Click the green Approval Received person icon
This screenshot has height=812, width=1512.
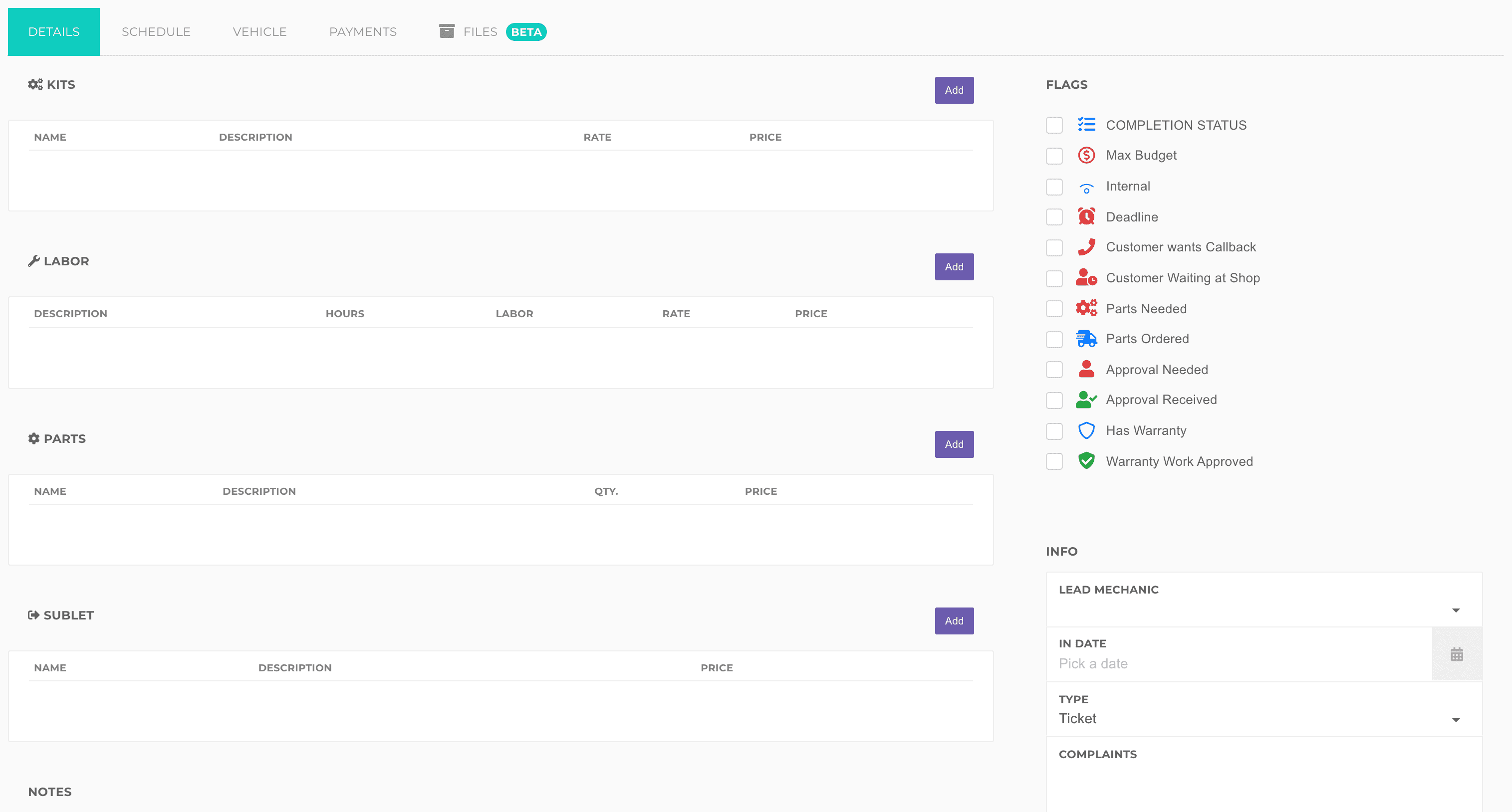coord(1086,400)
